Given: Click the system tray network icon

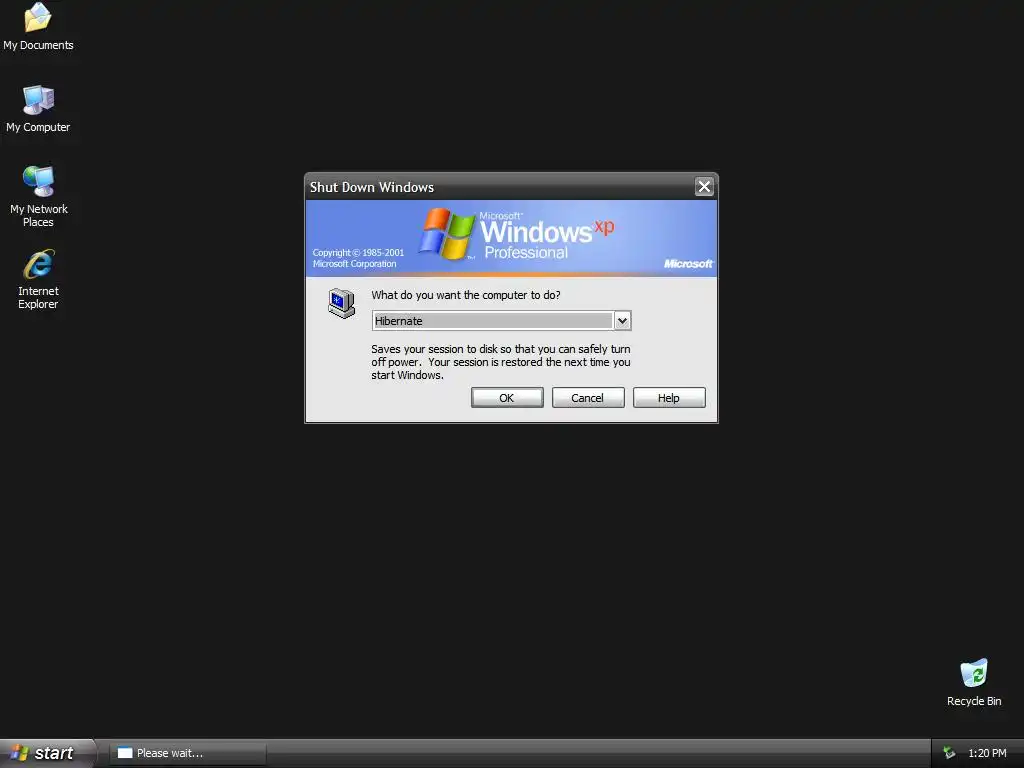Looking at the screenshot, I should [x=949, y=753].
